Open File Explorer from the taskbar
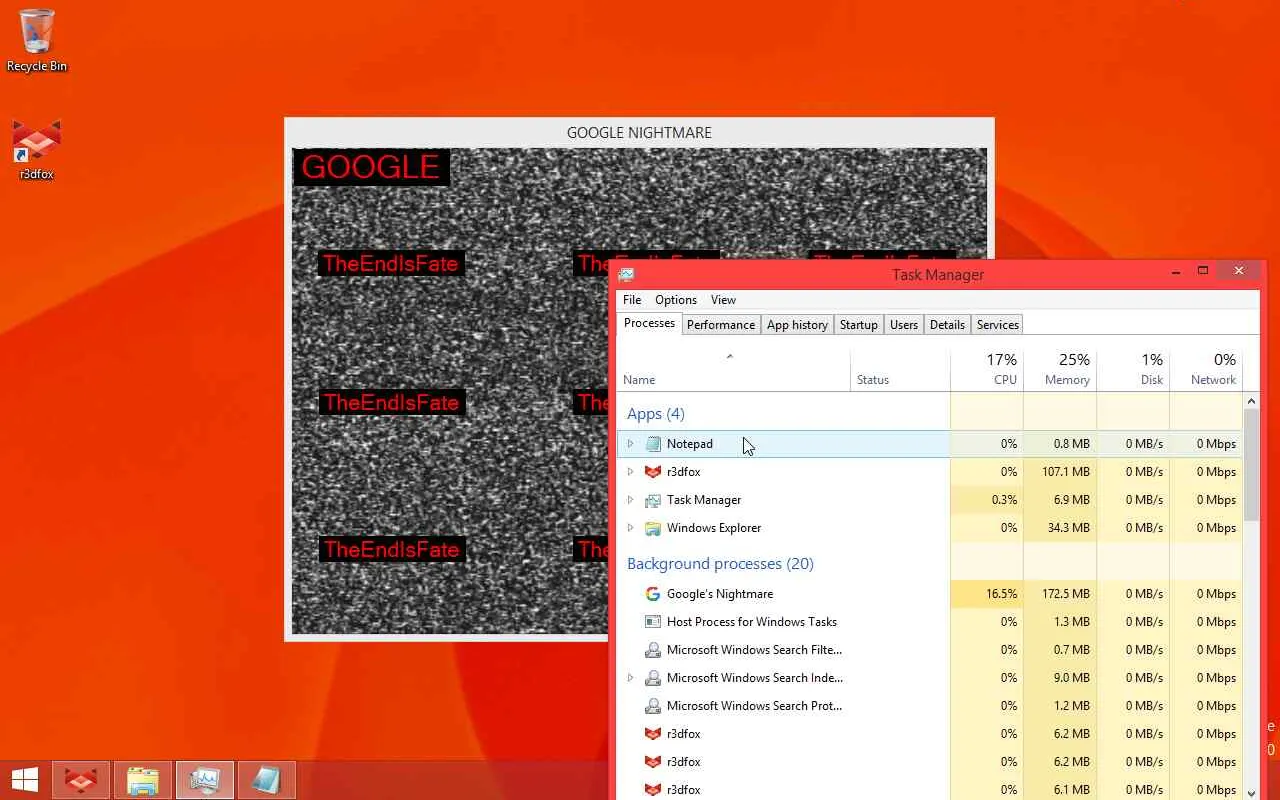The image size is (1280, 800). click(x=143, y=780)
